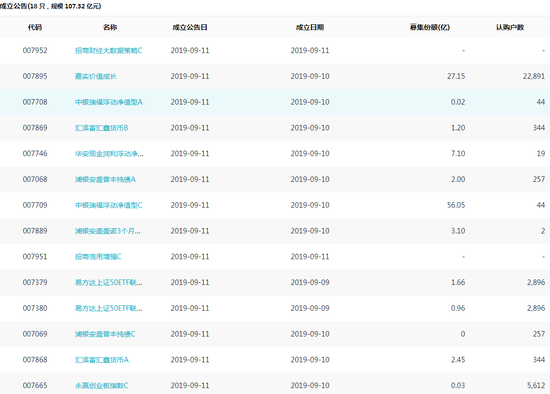550x394 pixels.
Task: Select the code 007068
Action: click(35, 179)
